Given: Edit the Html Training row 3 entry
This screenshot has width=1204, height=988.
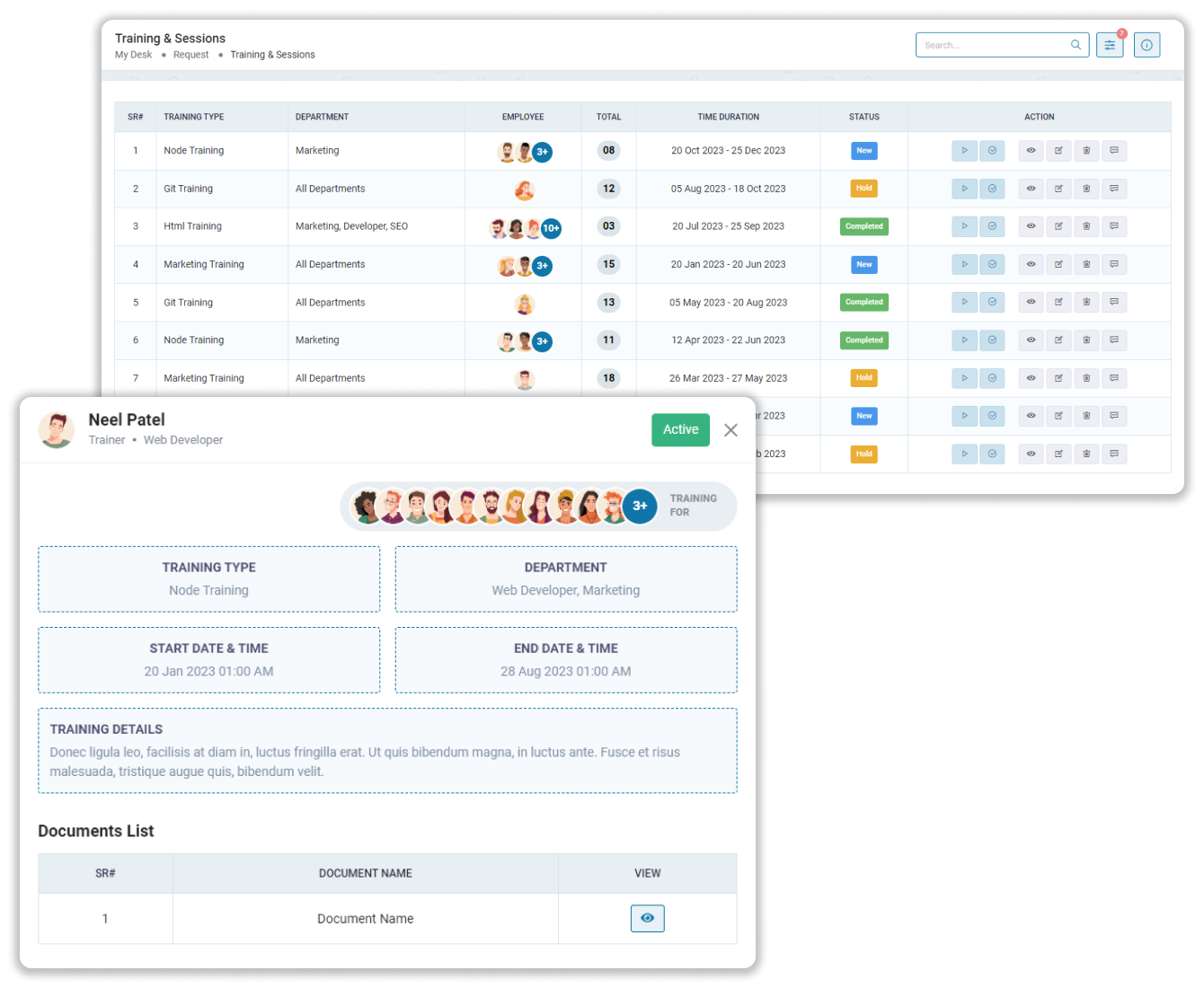Looking at the screenshot, I should pyautogui.click(x=1058, y=226).
